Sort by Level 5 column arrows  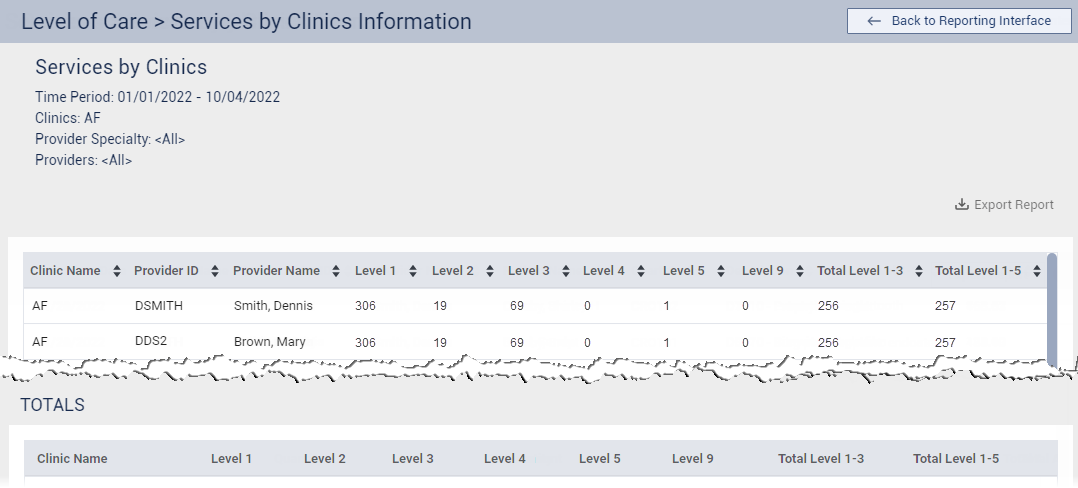coord(721,271)
